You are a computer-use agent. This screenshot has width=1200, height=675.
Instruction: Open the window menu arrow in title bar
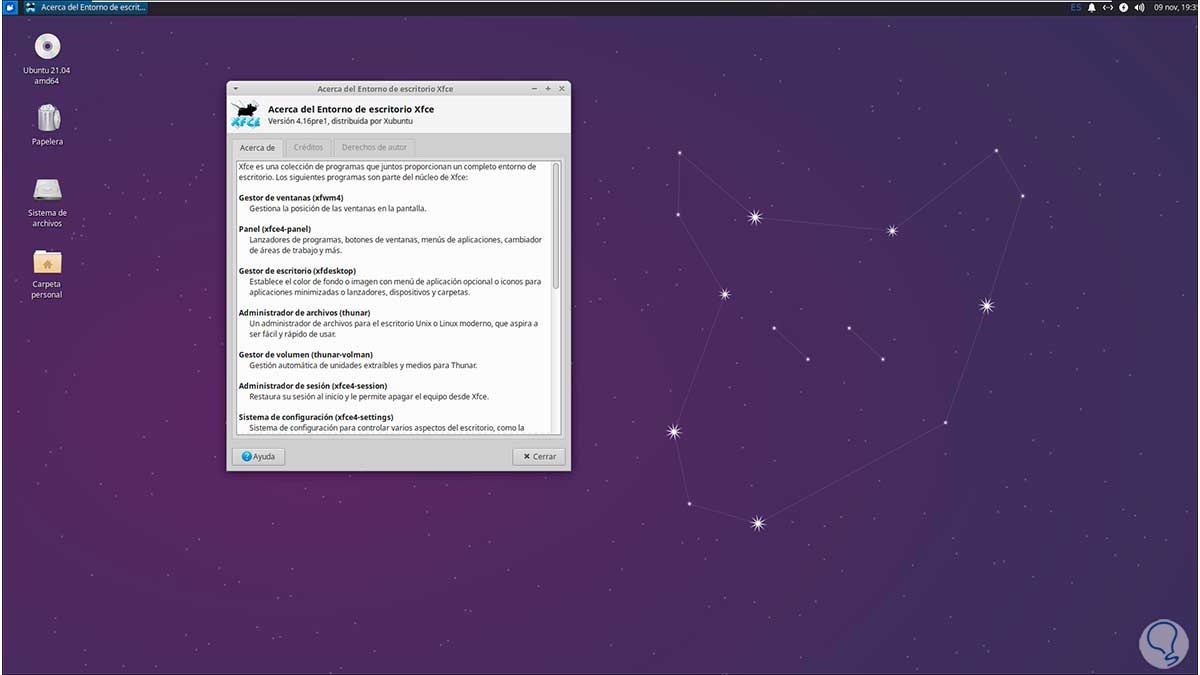click(235, 89)
